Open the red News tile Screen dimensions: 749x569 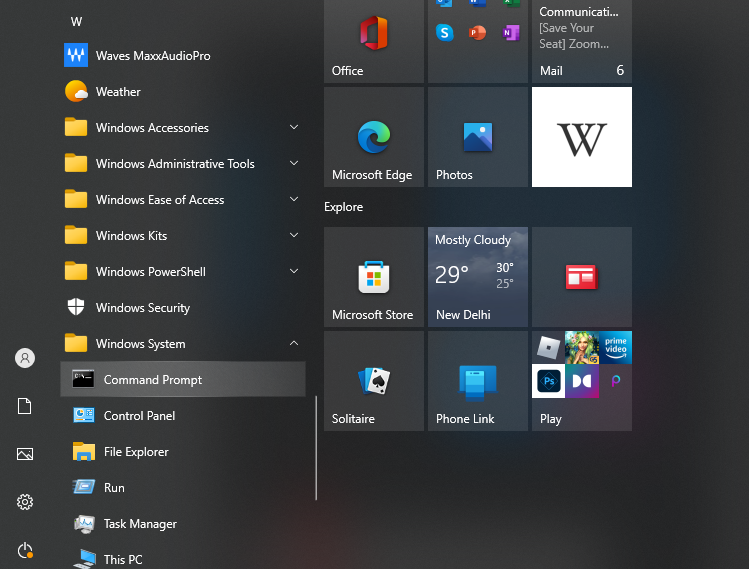pos(582,277)
